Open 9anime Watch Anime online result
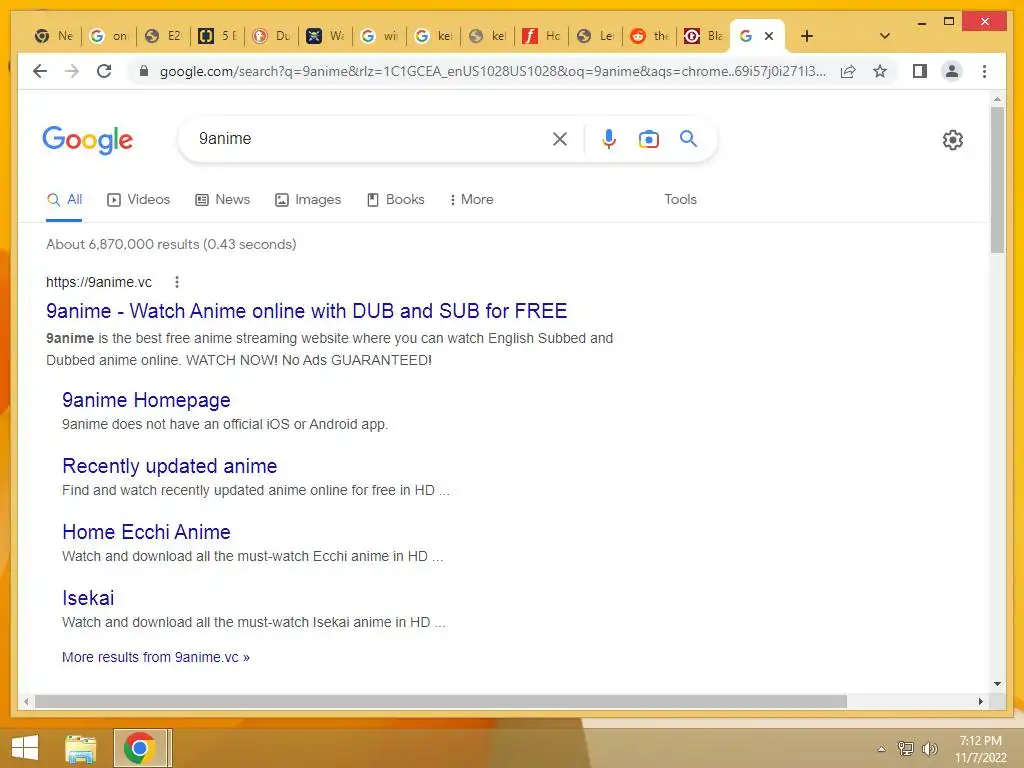This screenshot has height=768, width=1024. [306, 311]
